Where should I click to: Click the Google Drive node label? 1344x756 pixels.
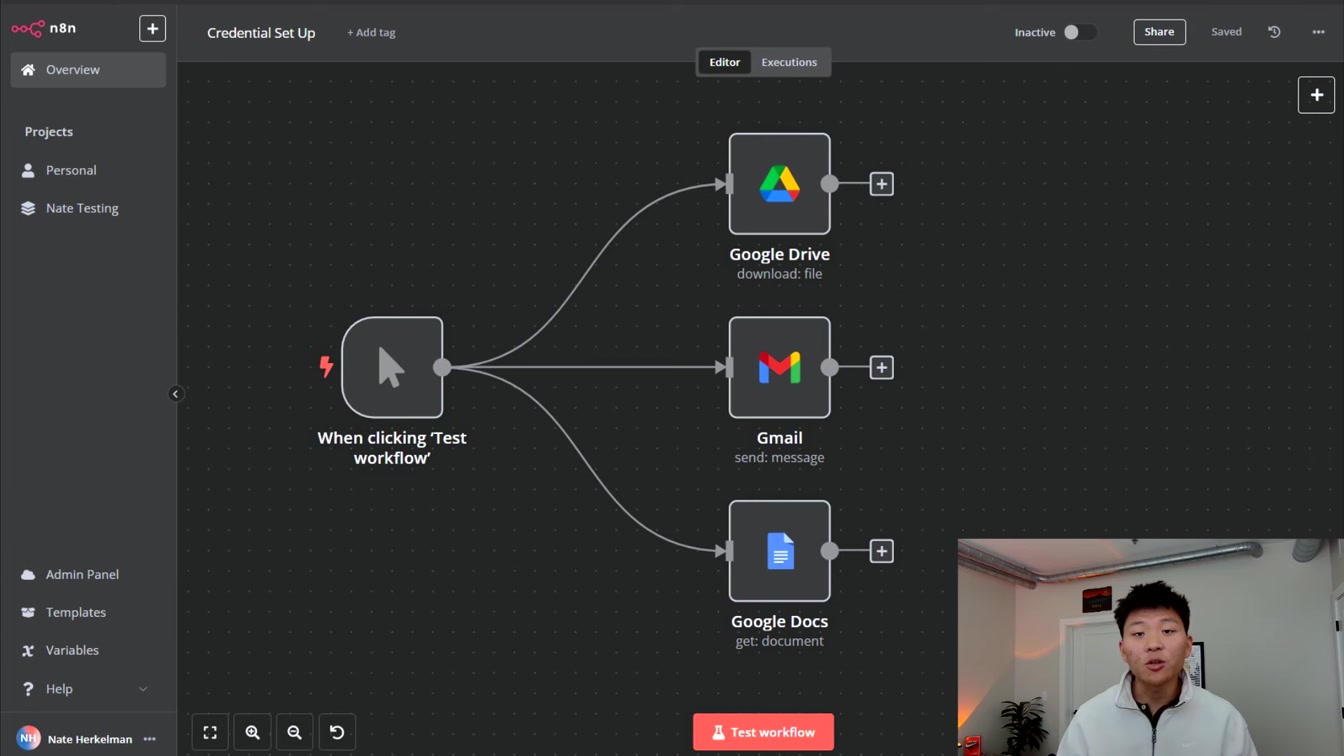tap(780, 254)
